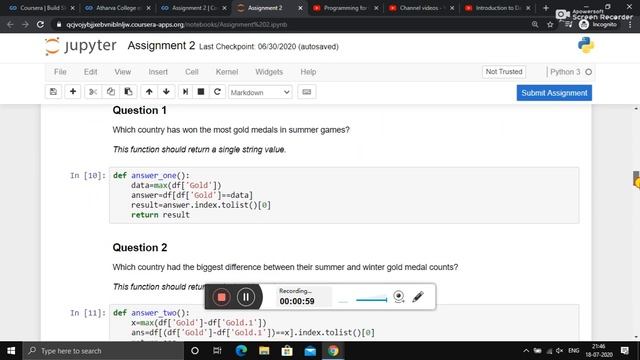Cut the selected cell with the scissors icon
This screenshot has width=640, height=360.
tap(93, 92)
